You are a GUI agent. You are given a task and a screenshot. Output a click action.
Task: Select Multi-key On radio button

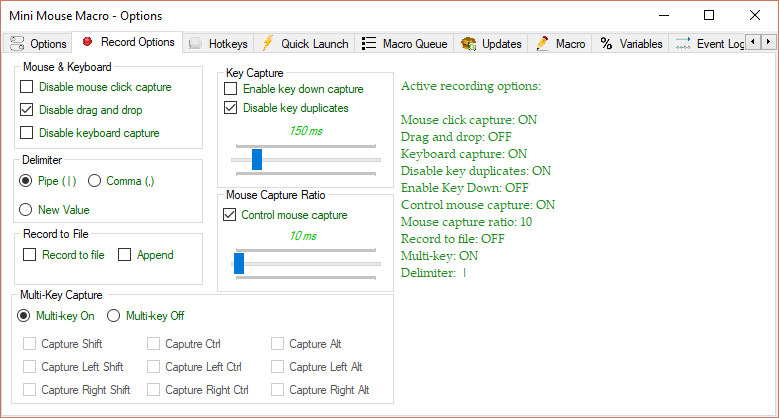23,316
